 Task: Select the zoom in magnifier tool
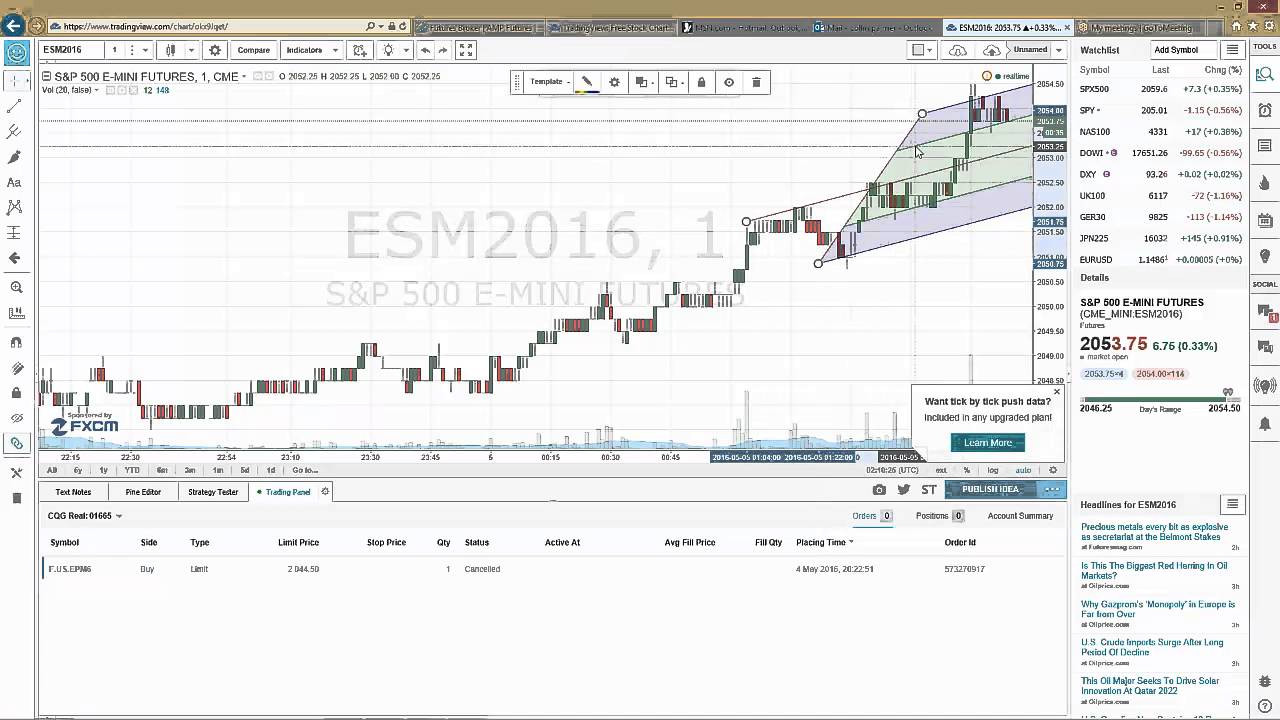[15, 287]
